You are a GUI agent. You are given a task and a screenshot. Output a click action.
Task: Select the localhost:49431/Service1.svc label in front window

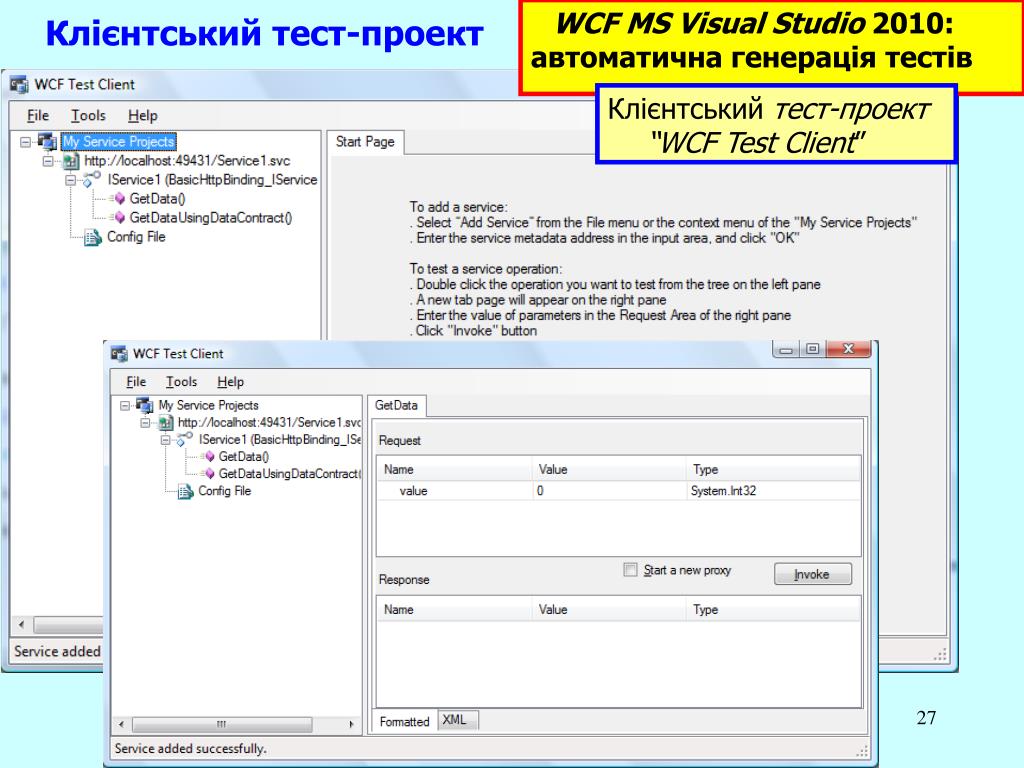point(270,423)
